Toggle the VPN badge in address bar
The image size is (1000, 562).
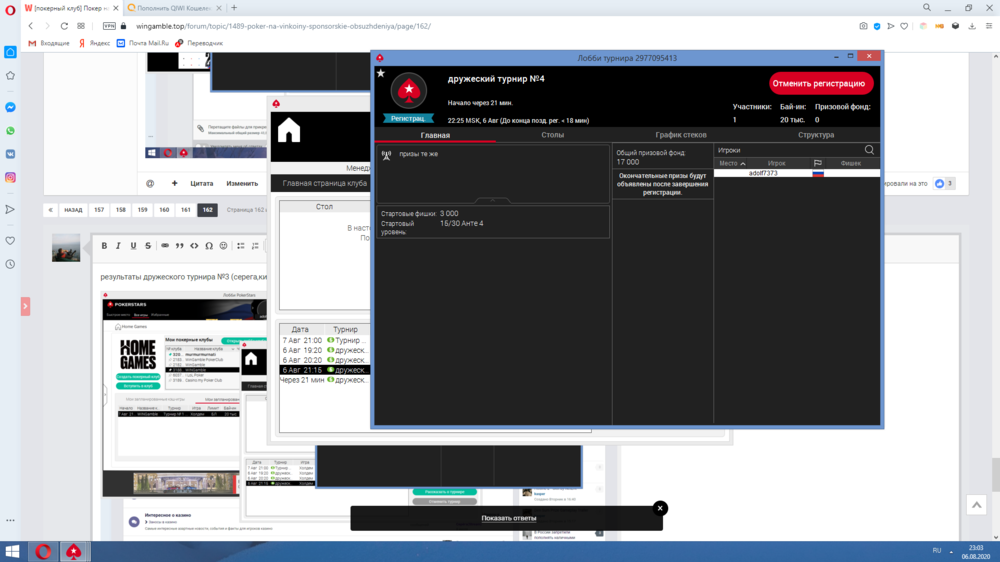(109, 26)
